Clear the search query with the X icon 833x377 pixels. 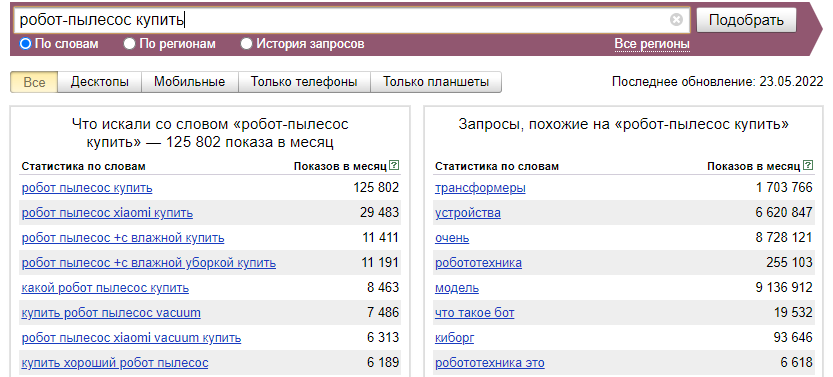(x=676, y=20)
